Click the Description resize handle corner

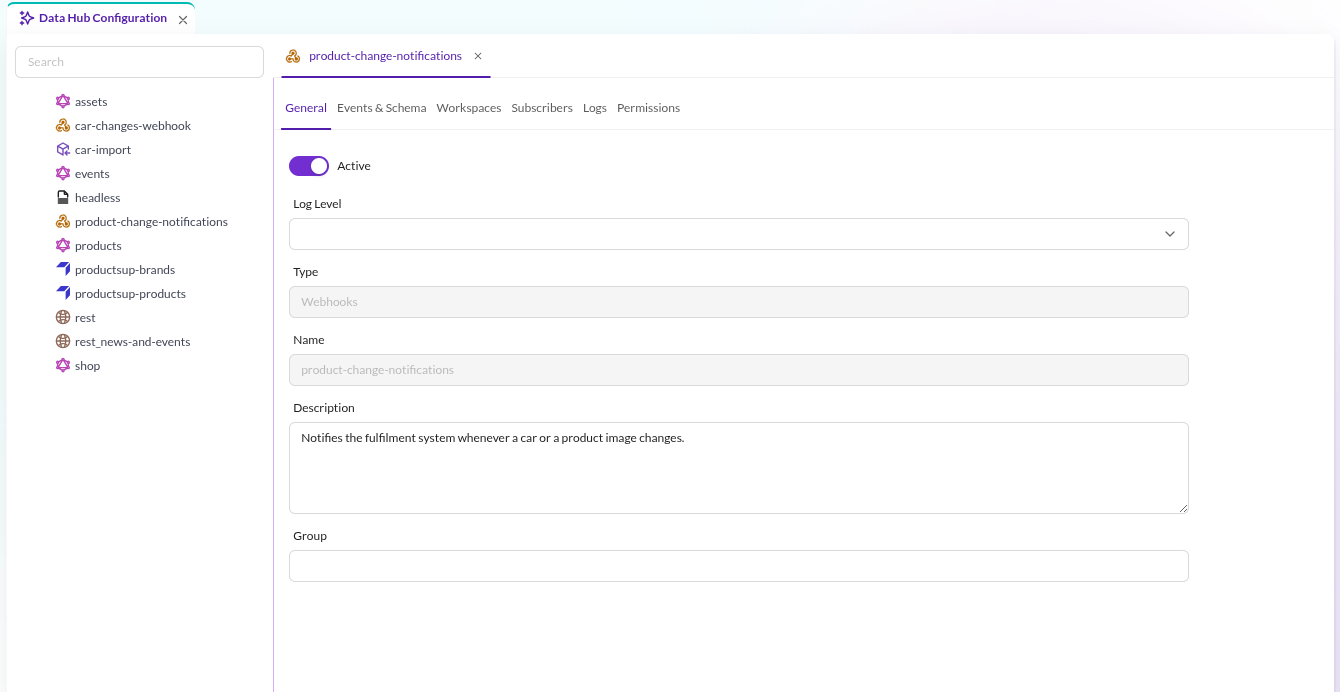(x=1183, y=508)
